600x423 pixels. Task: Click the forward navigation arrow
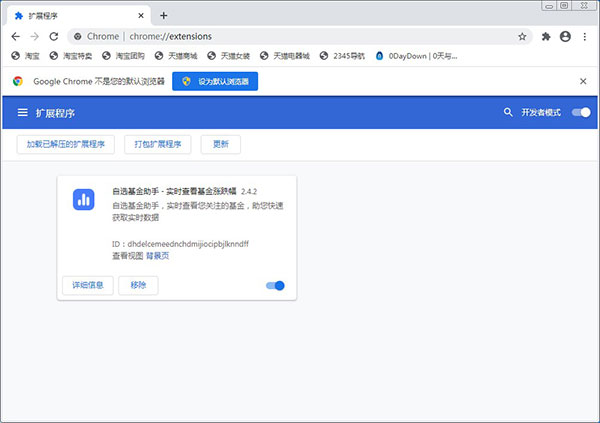click(x=34, y=36)
